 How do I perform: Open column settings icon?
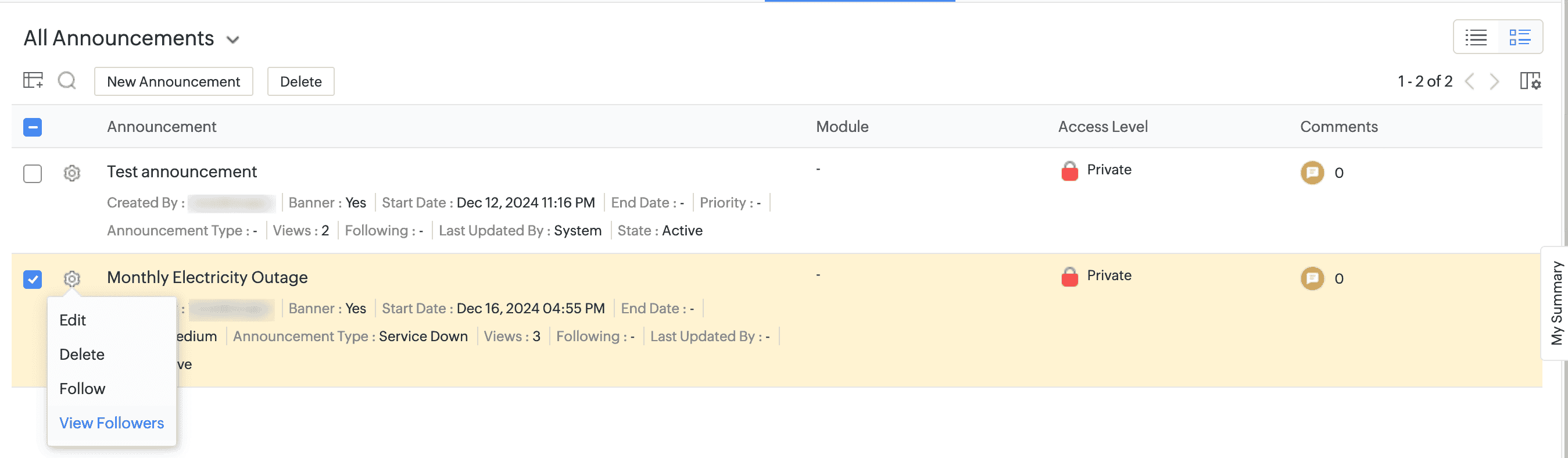click(x=1530, y=81)
